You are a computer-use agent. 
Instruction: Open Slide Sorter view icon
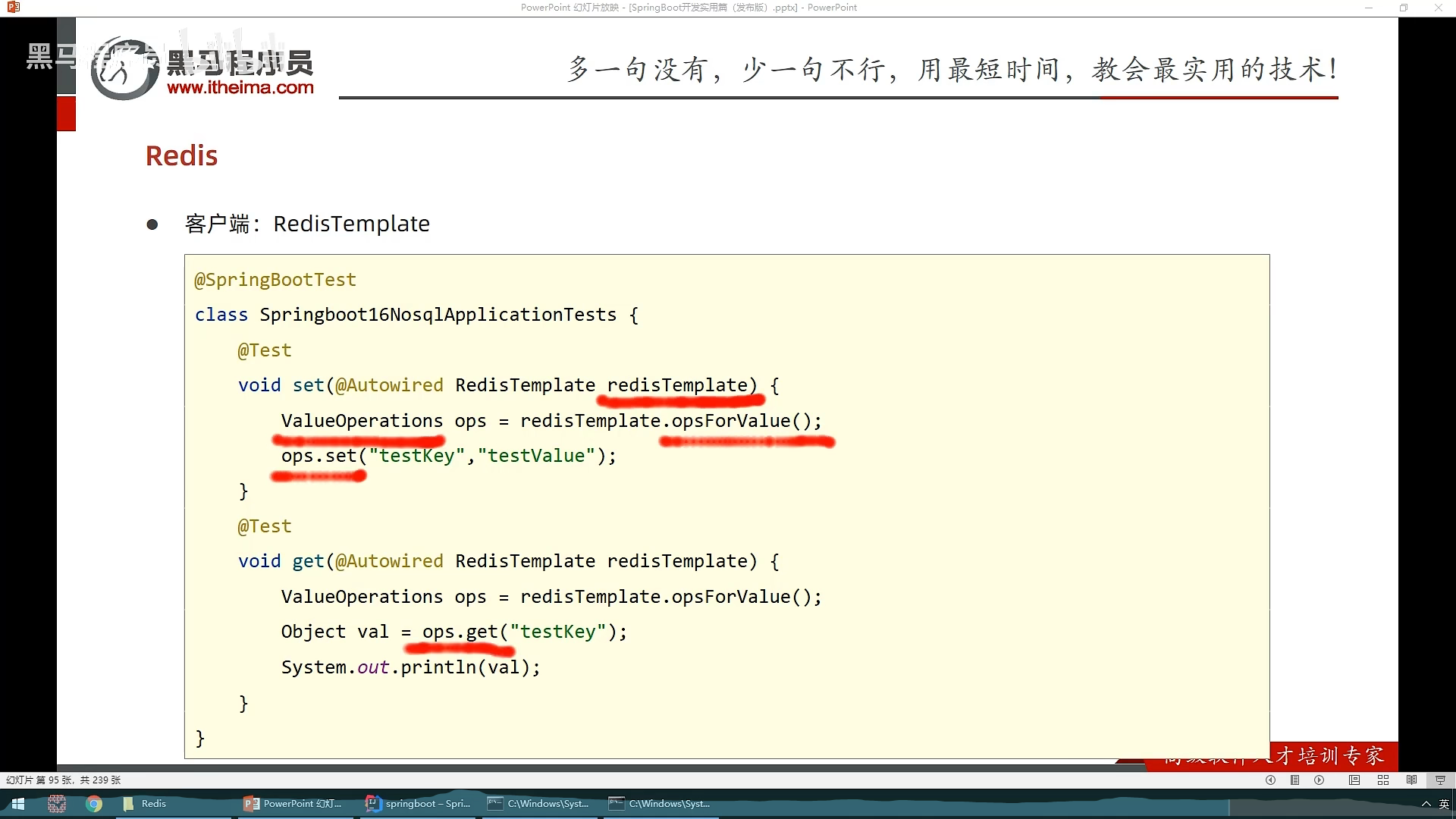pyautogui.click(x=1383, y=780)
